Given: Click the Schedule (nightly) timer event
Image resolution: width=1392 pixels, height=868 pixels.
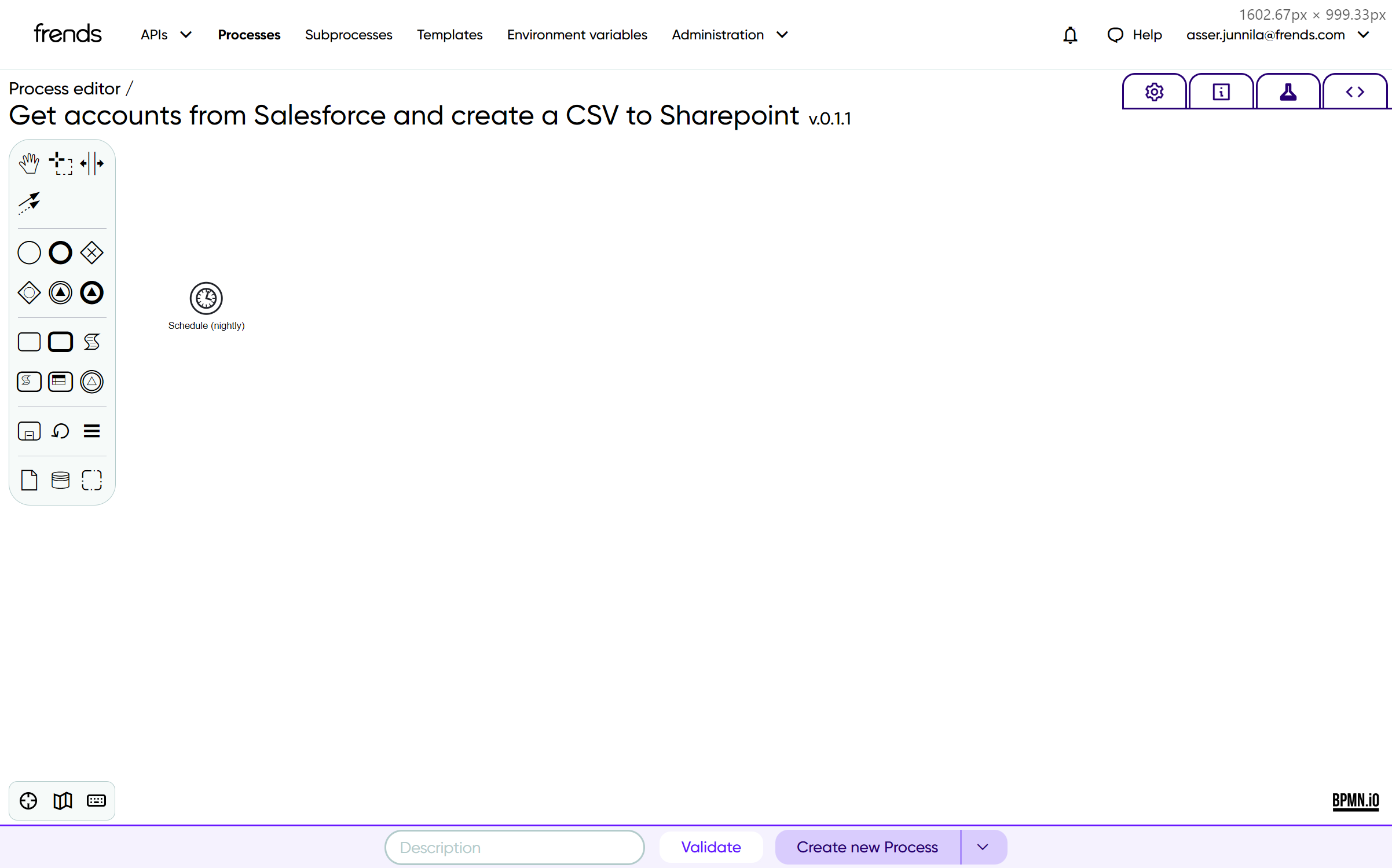Looking at the screenshot, I should point(206,298).
